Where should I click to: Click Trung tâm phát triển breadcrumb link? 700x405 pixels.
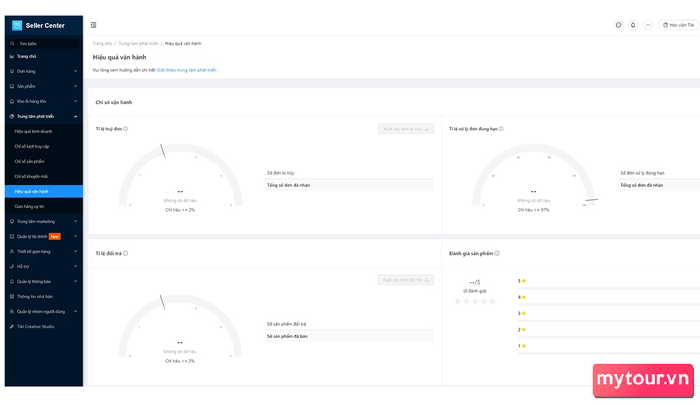(x=138, y=43)
